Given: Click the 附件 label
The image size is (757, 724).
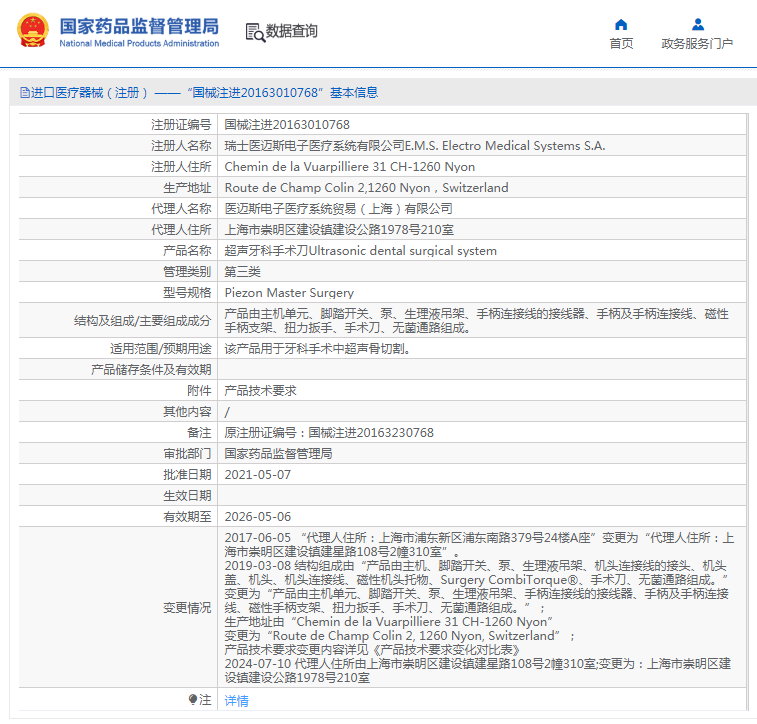Looking at the screenshot, I should 199,390.
